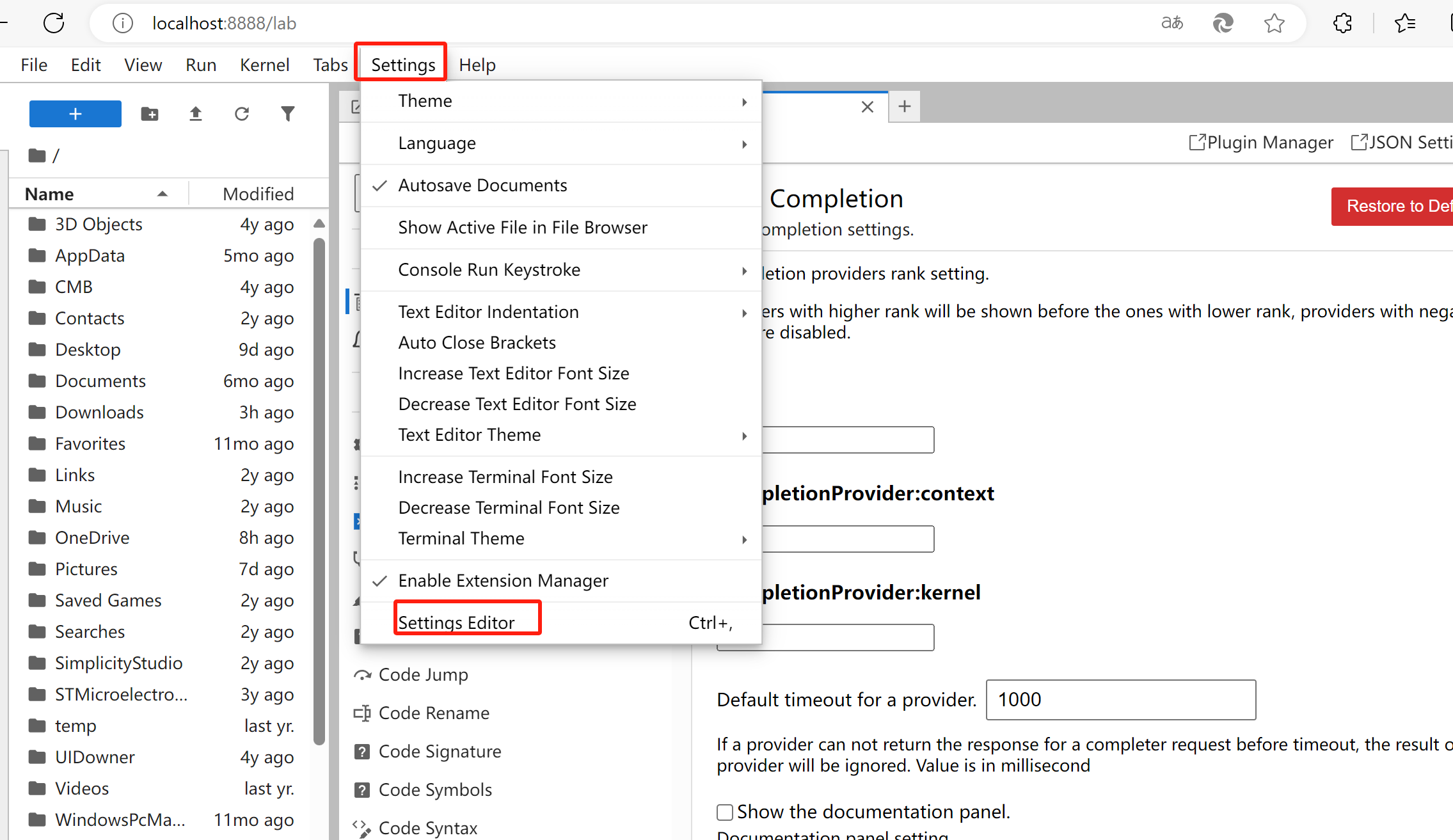Click the upload files icon
The height and width of the screenshot is (840, 1453).
[x=196, y=114]
